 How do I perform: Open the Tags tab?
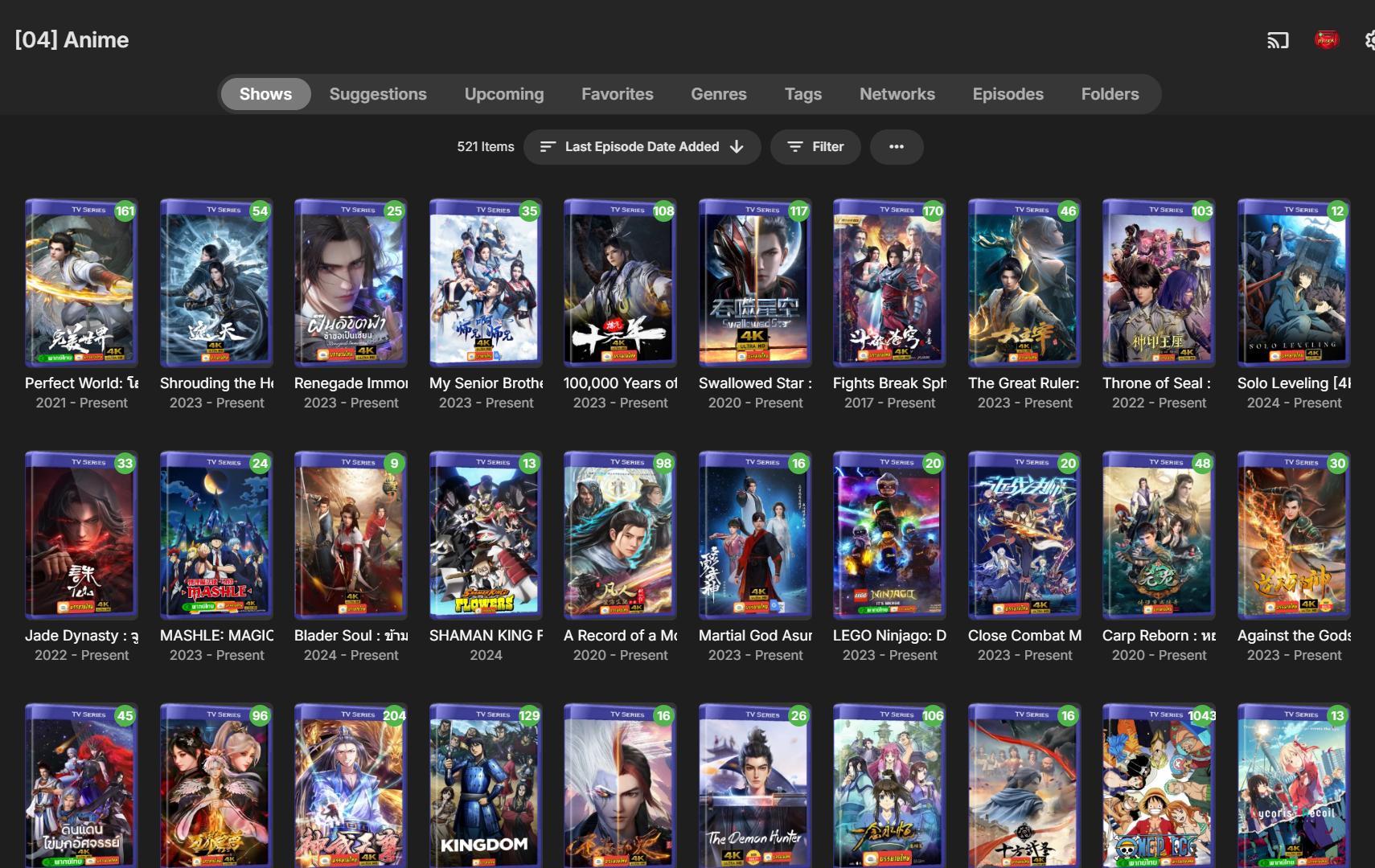point(803,94)
